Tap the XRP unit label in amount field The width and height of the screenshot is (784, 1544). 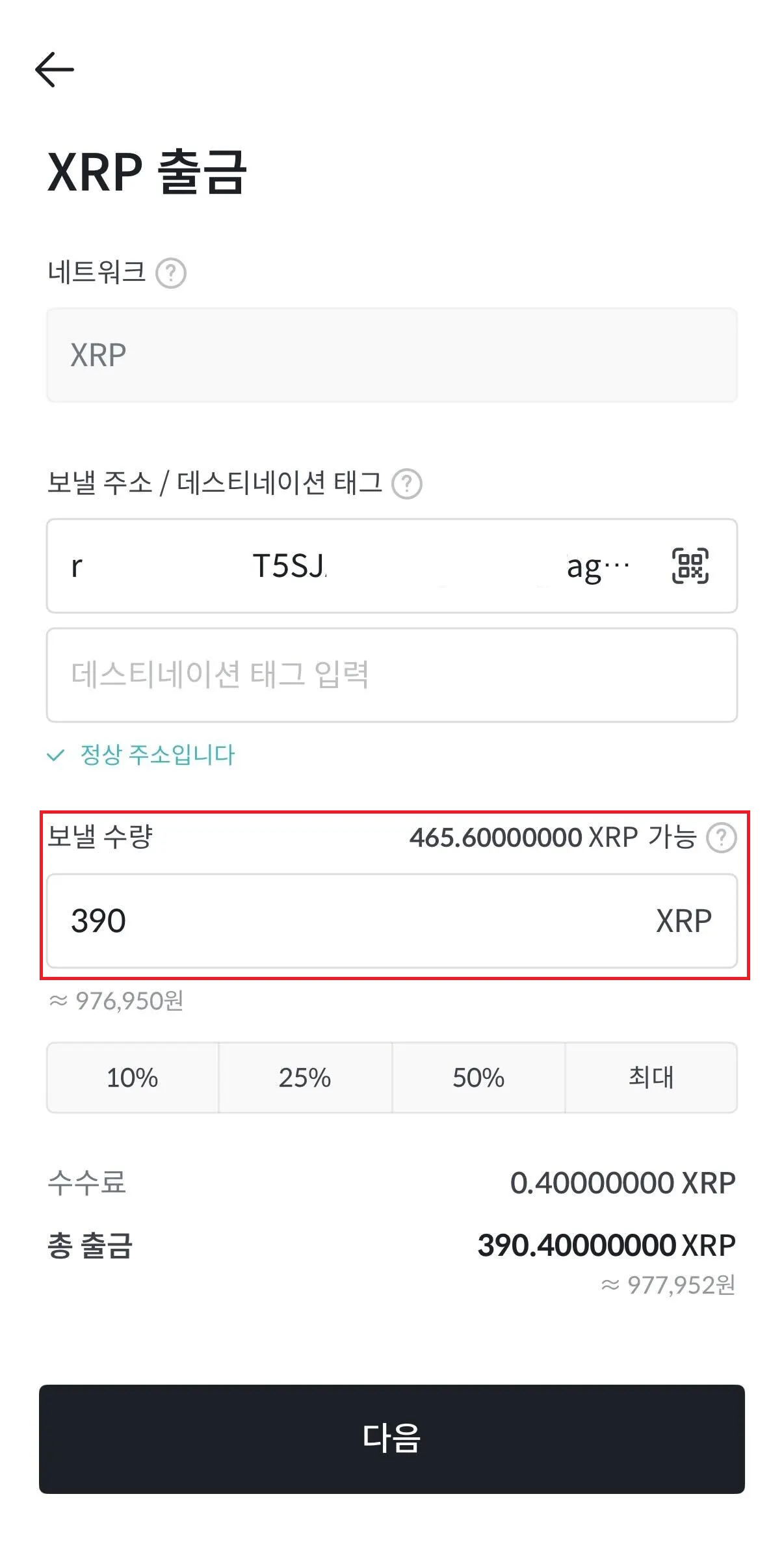683,921
